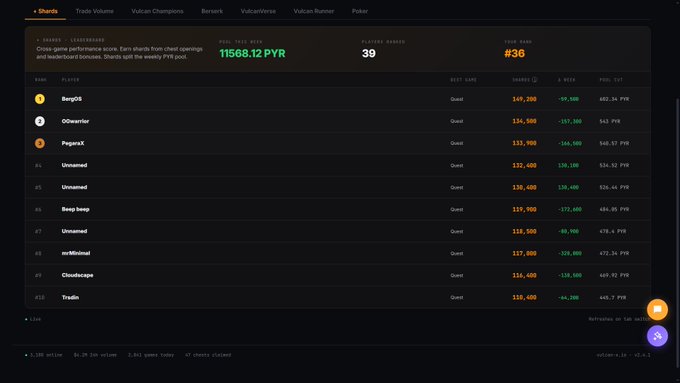Click Beep beep's weekly change value

point(569,210)
